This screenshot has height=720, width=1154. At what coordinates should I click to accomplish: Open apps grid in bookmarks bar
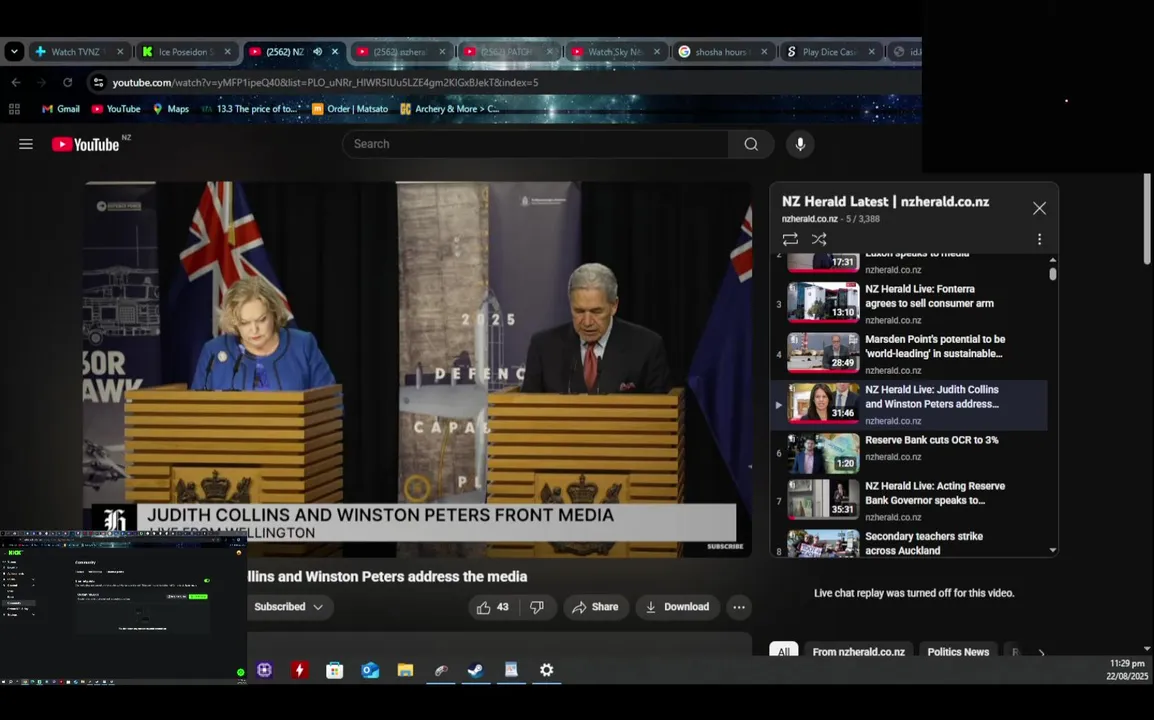click(x=14, y=109)
